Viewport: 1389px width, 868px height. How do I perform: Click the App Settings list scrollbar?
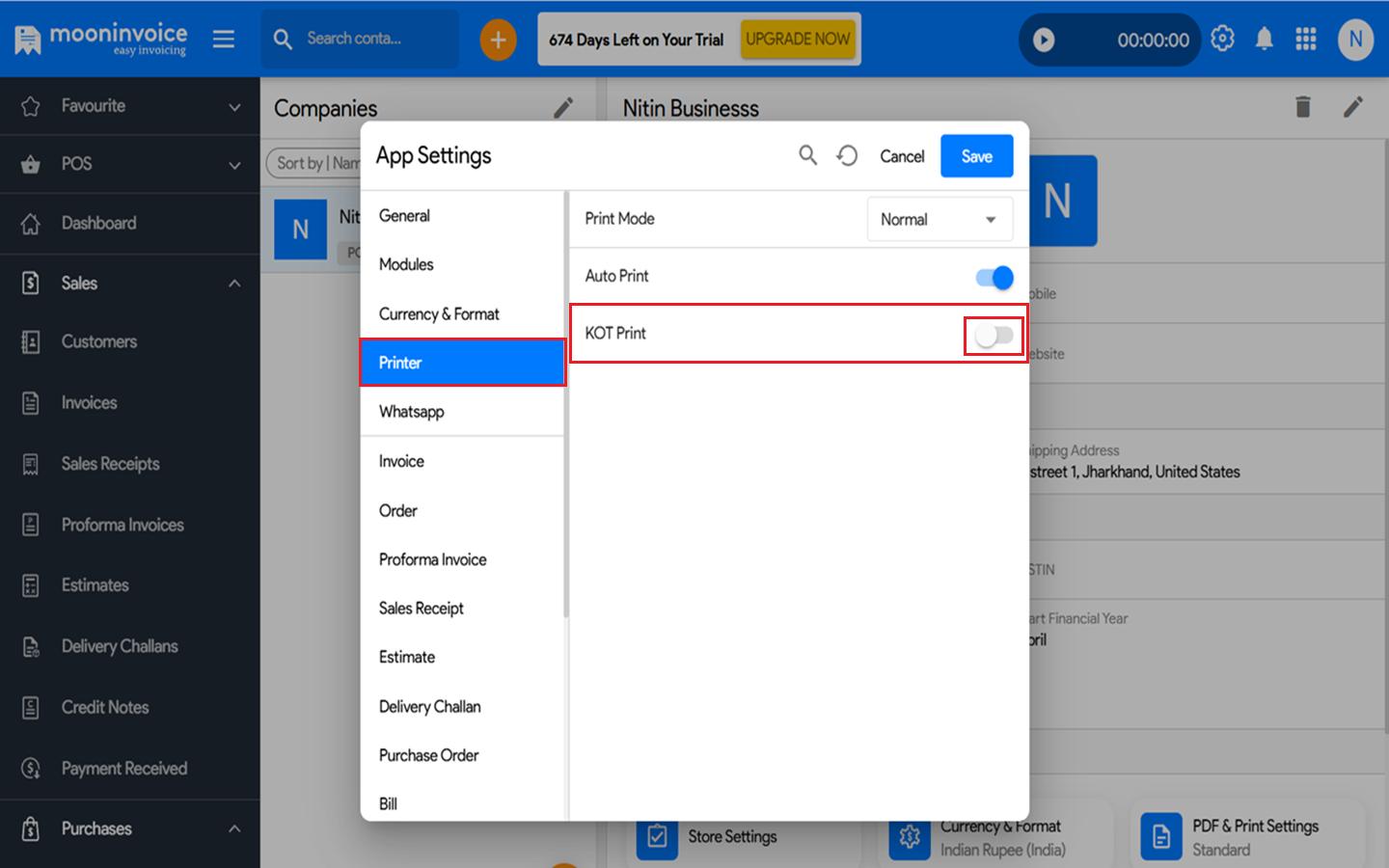[x=566, y=404]
